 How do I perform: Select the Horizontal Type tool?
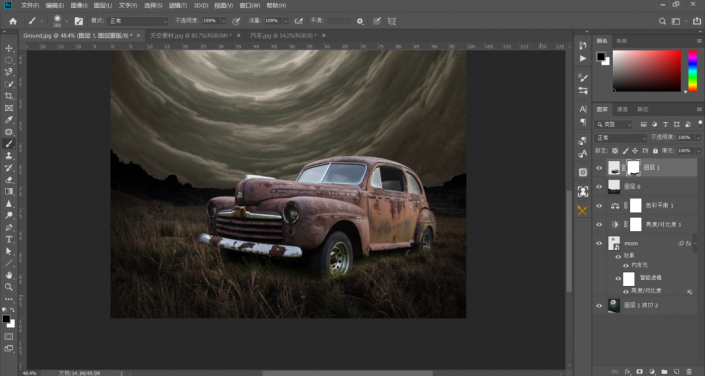pyautogui.click(x=9, y=239)
